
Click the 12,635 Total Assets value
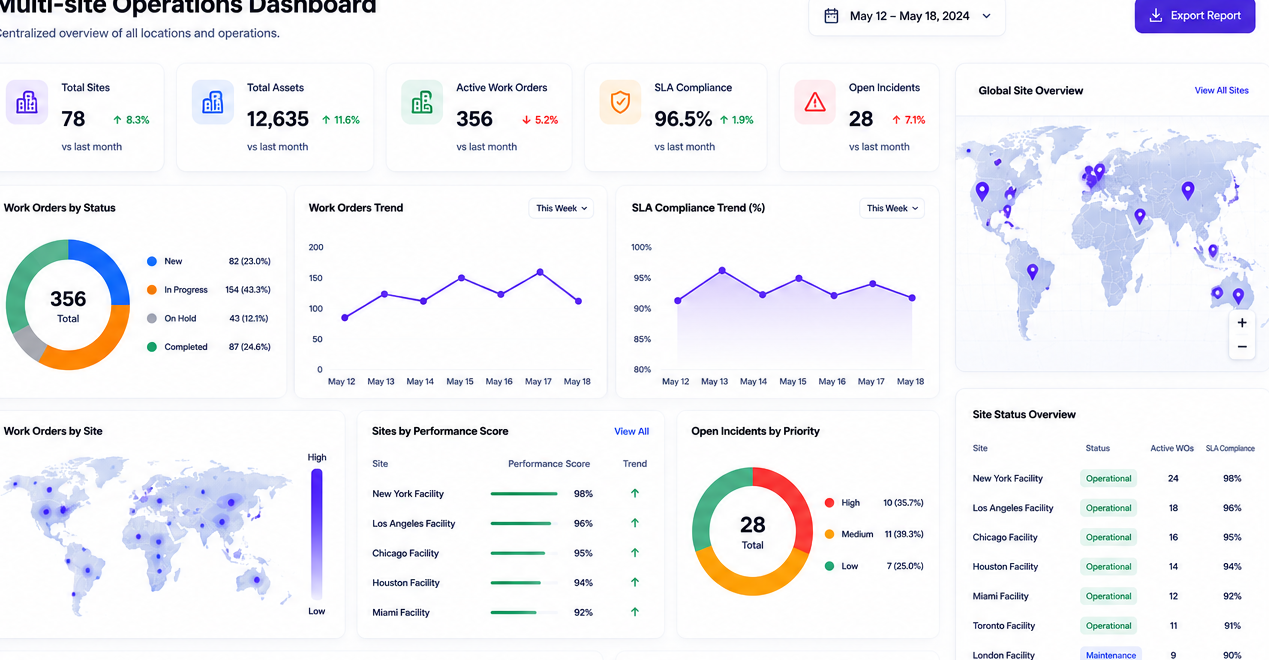pyautogui.click(x=278, y=119)
